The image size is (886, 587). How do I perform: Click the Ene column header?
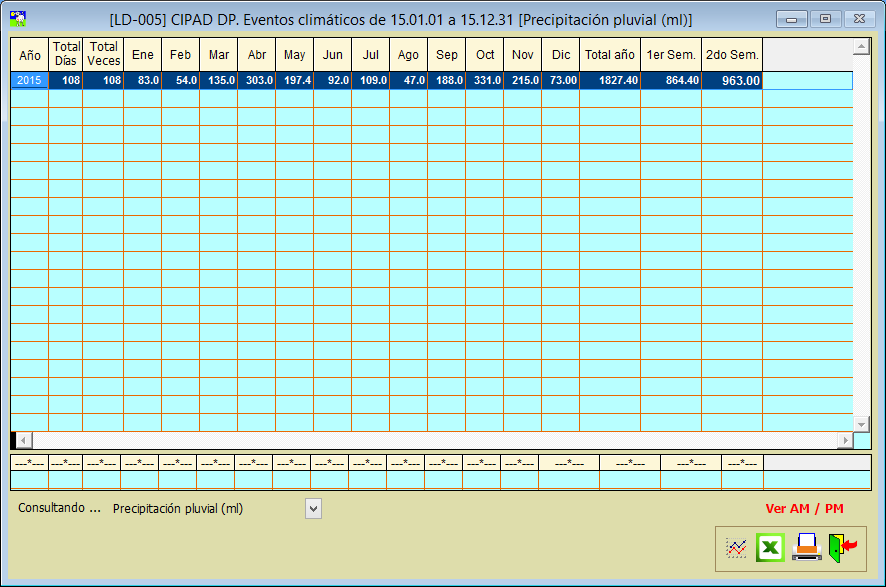(143, 55)
